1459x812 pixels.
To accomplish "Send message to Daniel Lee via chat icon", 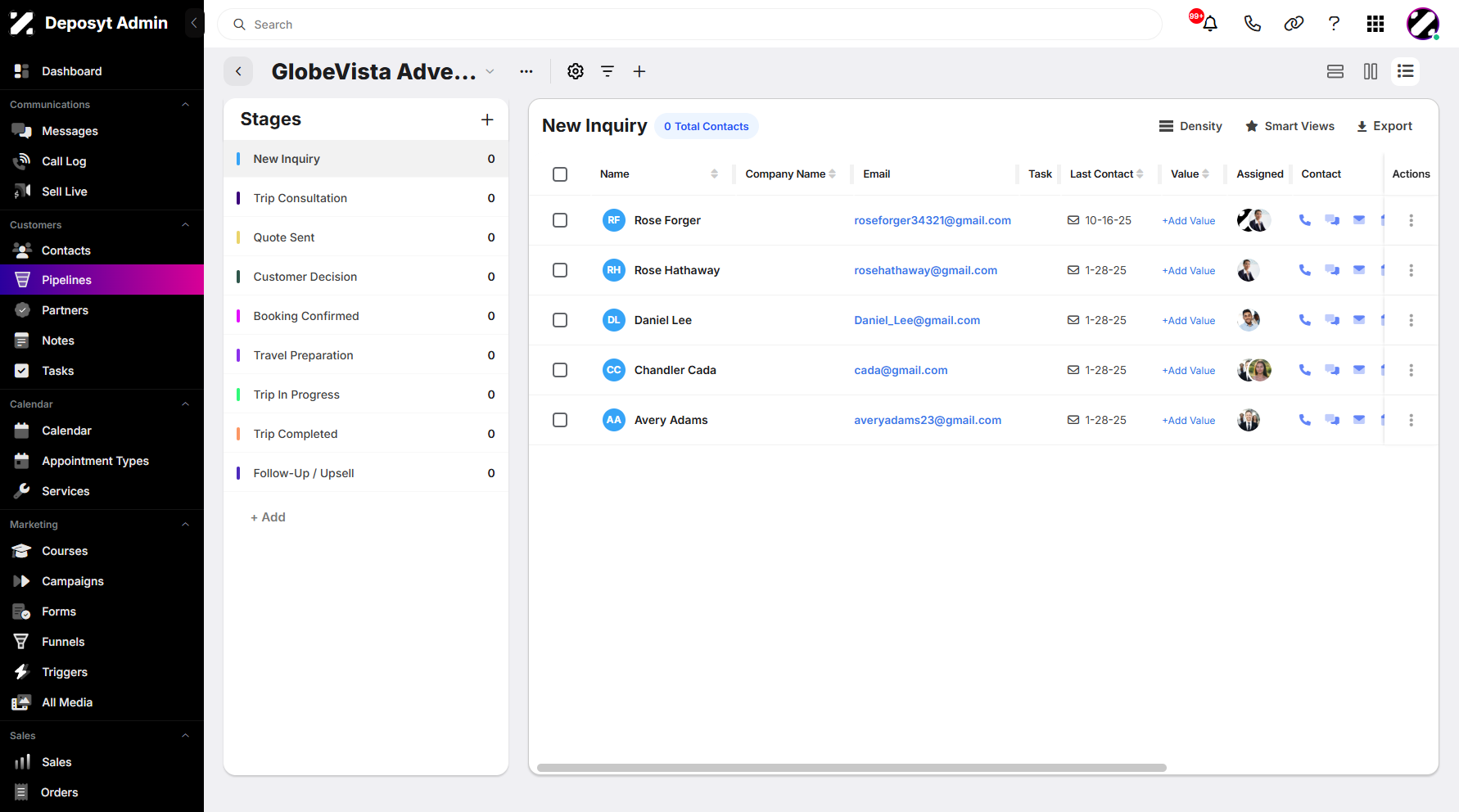I will click(1332, 320).
